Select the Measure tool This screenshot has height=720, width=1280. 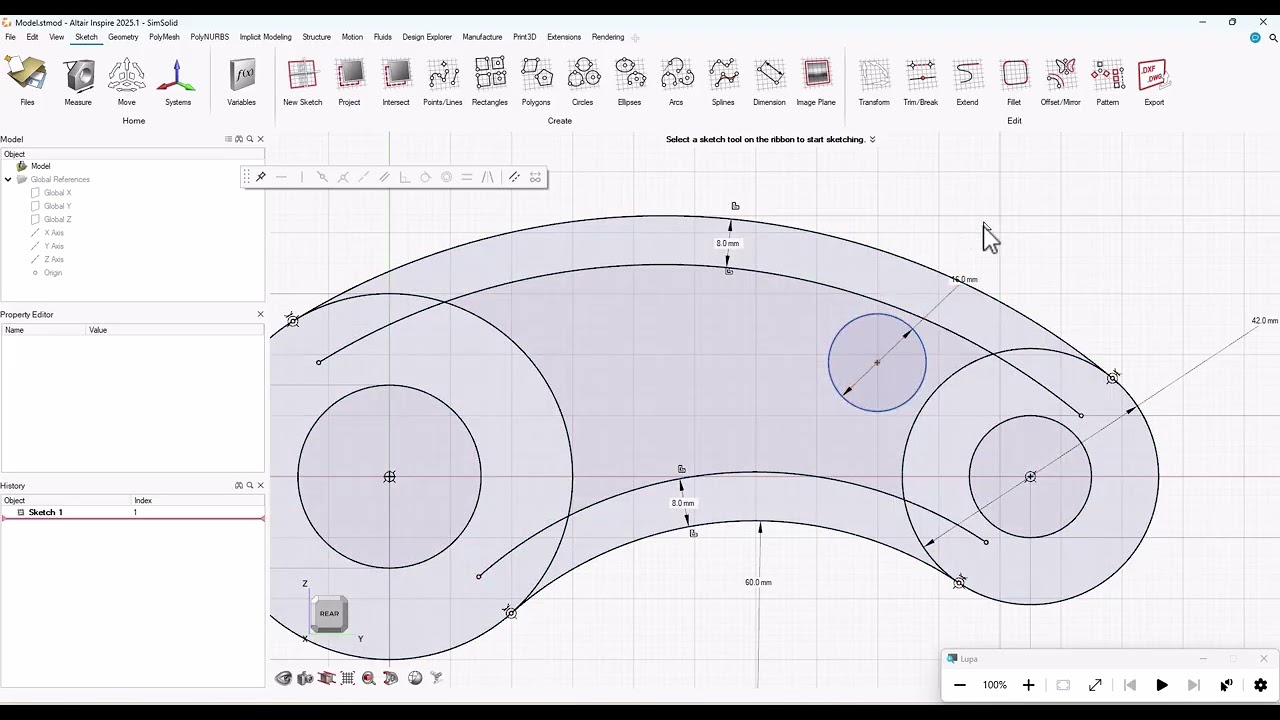78,75
